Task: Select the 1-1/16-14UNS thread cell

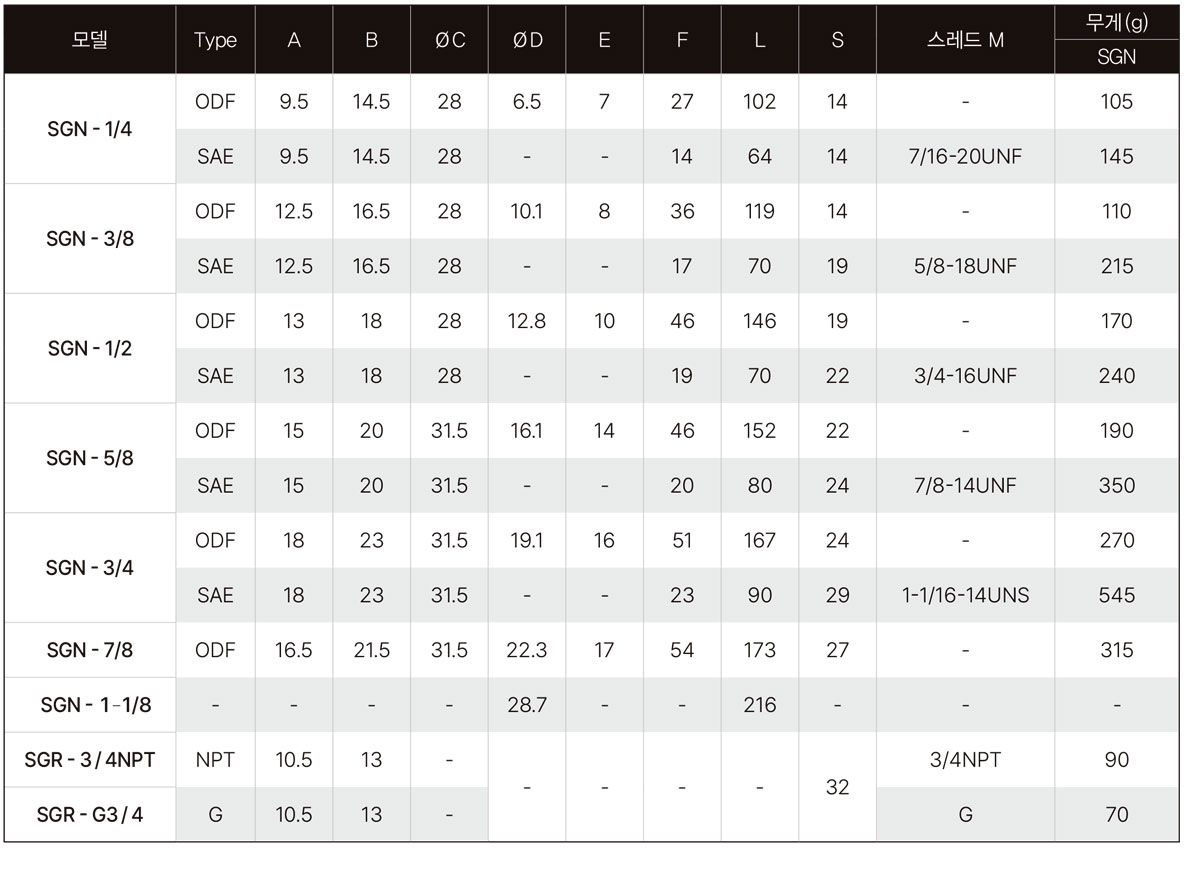Action: coord(965,596)
